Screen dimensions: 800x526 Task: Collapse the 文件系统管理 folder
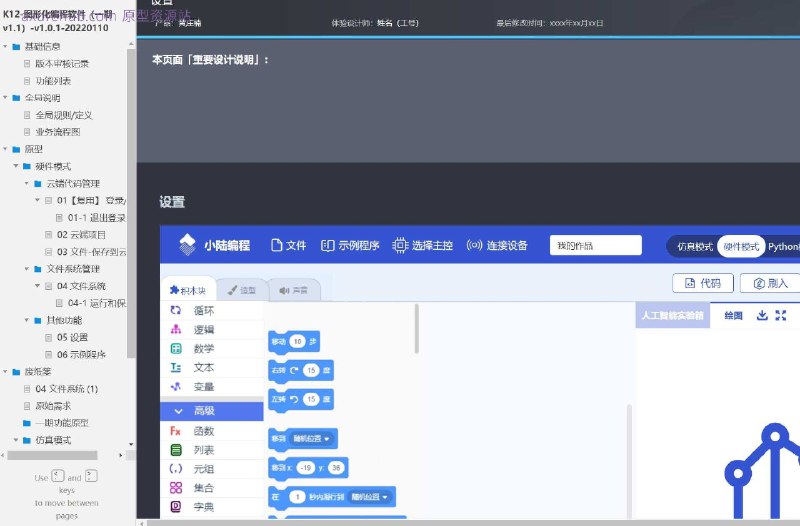[x=27, y=268]
